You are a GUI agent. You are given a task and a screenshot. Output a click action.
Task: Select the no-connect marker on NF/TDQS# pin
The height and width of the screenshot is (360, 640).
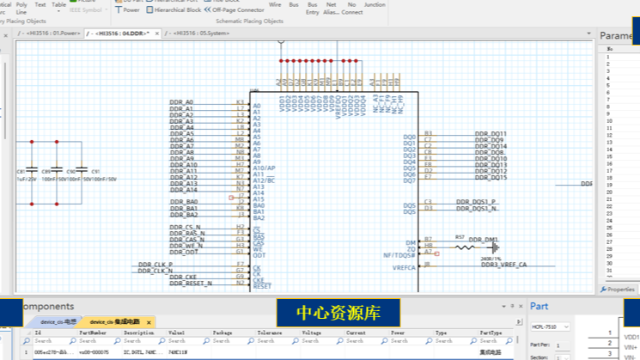(x=437, y=253)
